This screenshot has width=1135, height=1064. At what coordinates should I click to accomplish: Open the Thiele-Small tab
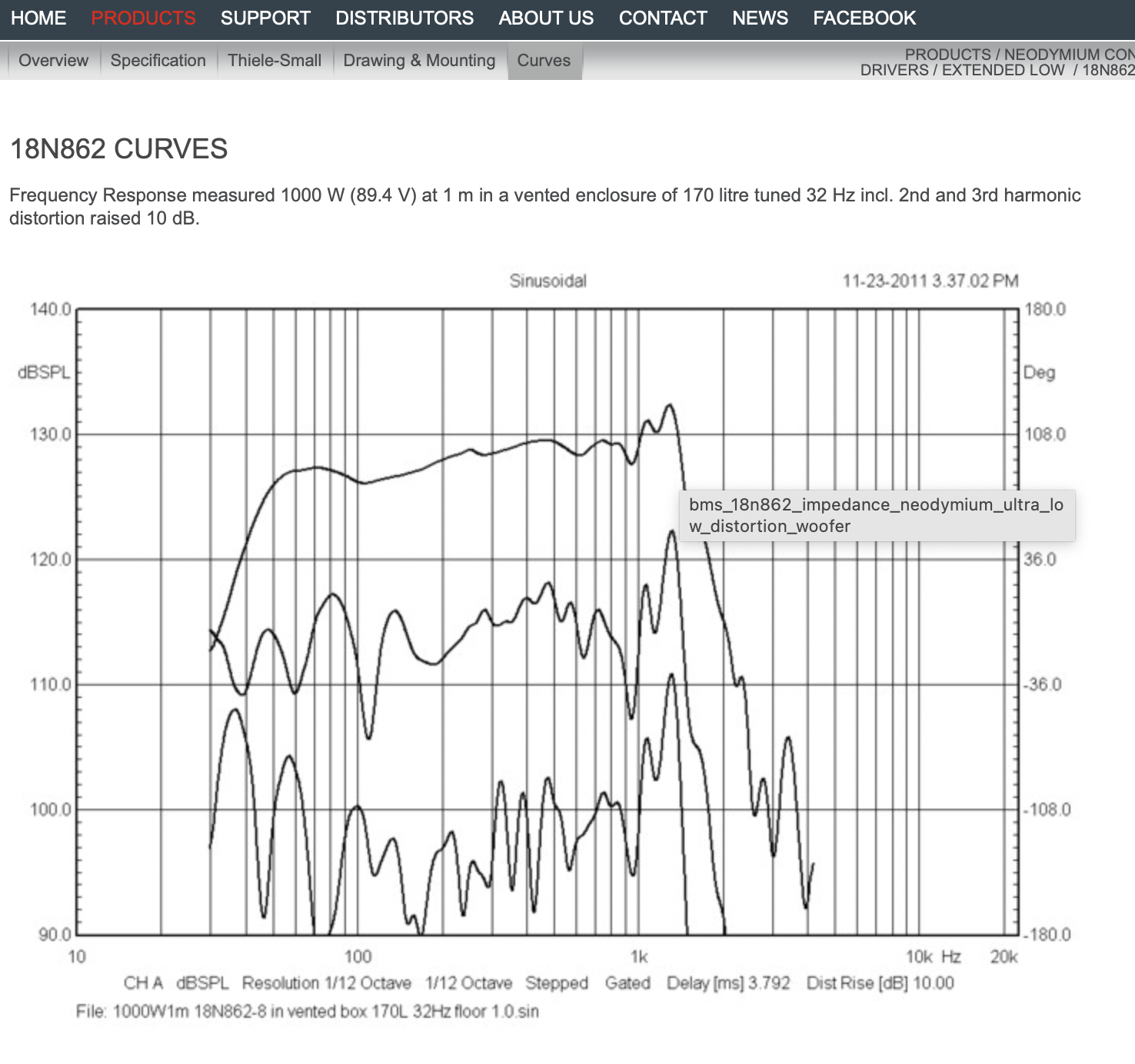[x=275, y=61]
